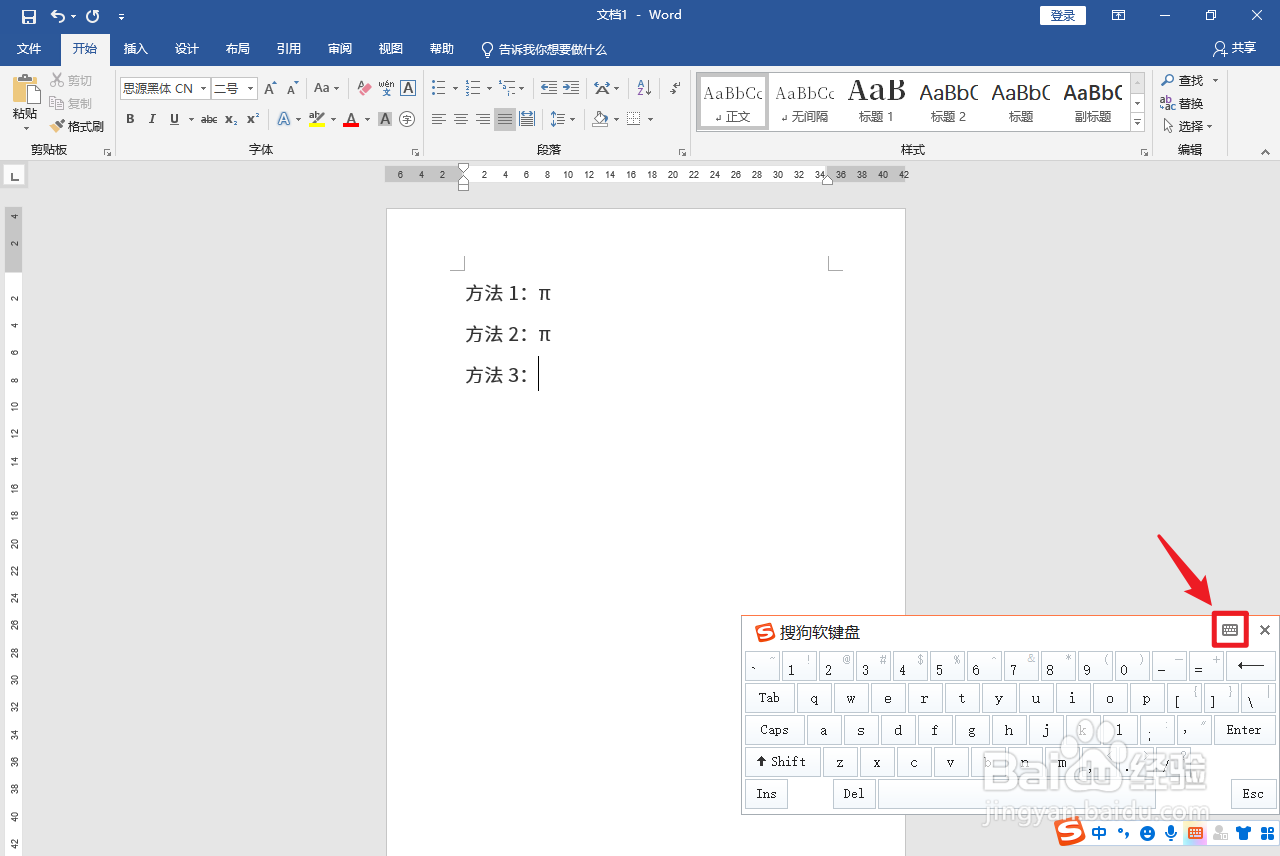Open the borders dropdown arrow
The width and height of the screenshot is (1280, 856).
tap(650, 119)
